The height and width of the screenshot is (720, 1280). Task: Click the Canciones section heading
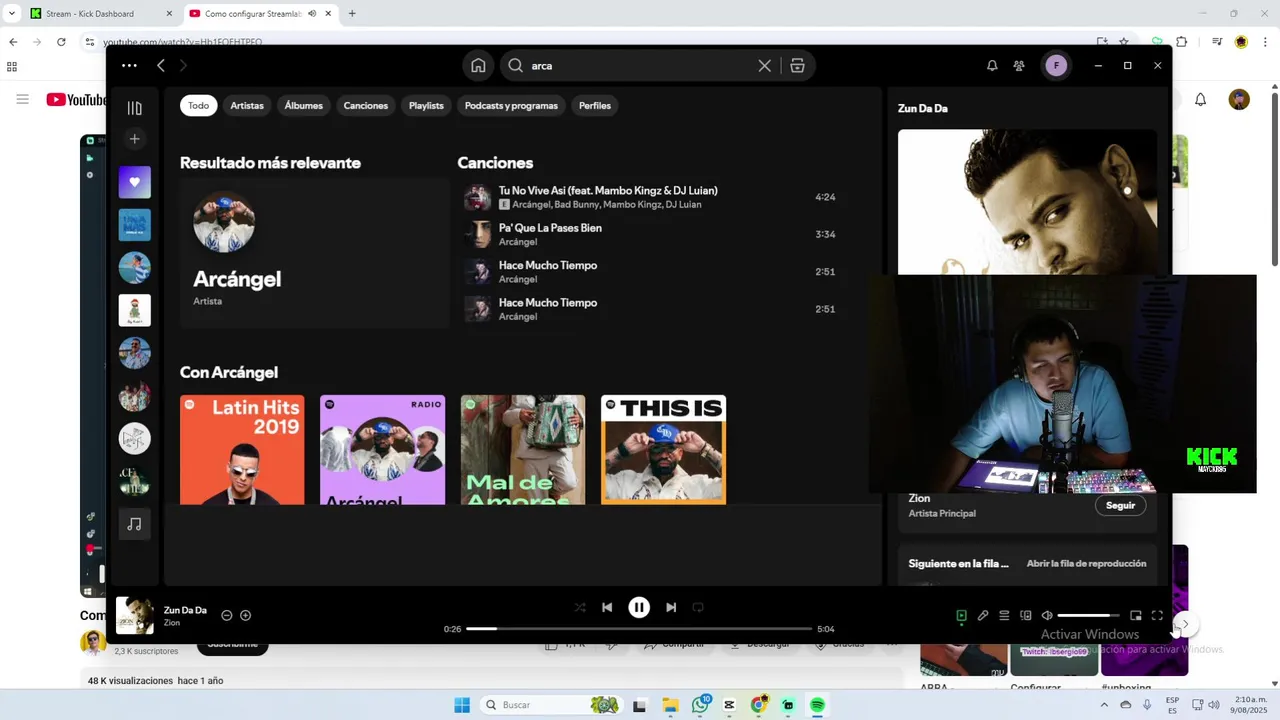click(495, 163)
